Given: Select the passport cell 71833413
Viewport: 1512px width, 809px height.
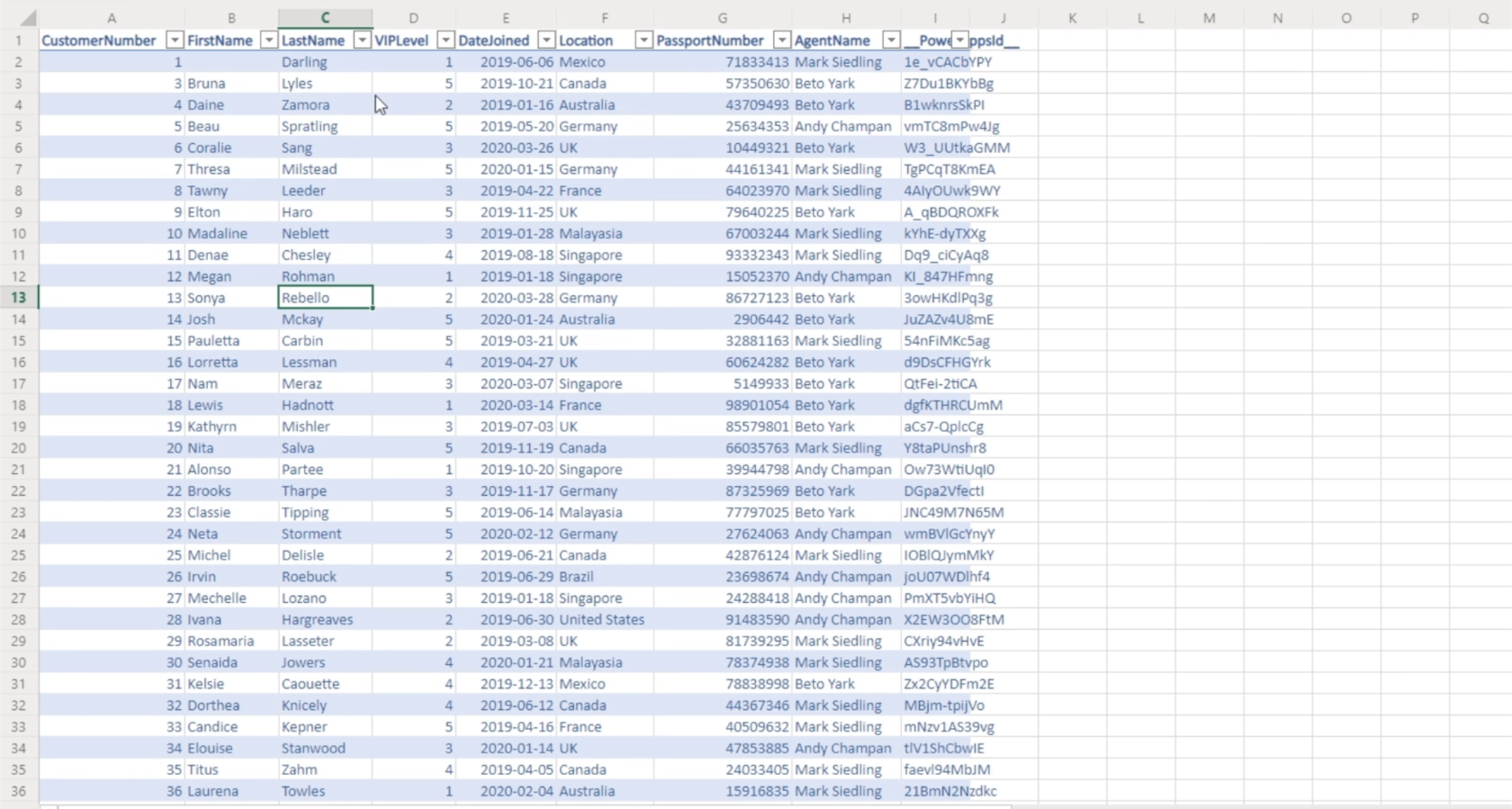Looking at the screenshot, I should click(723, 62).
